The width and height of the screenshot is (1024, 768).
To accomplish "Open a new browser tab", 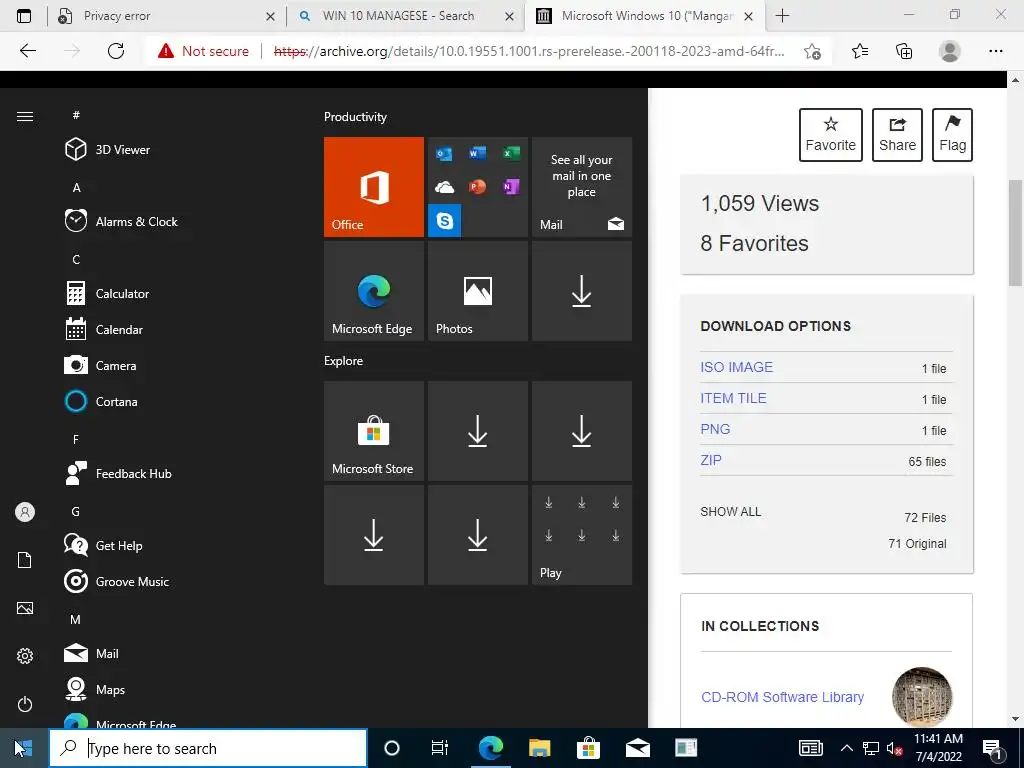I will click(x=782, y=16).
